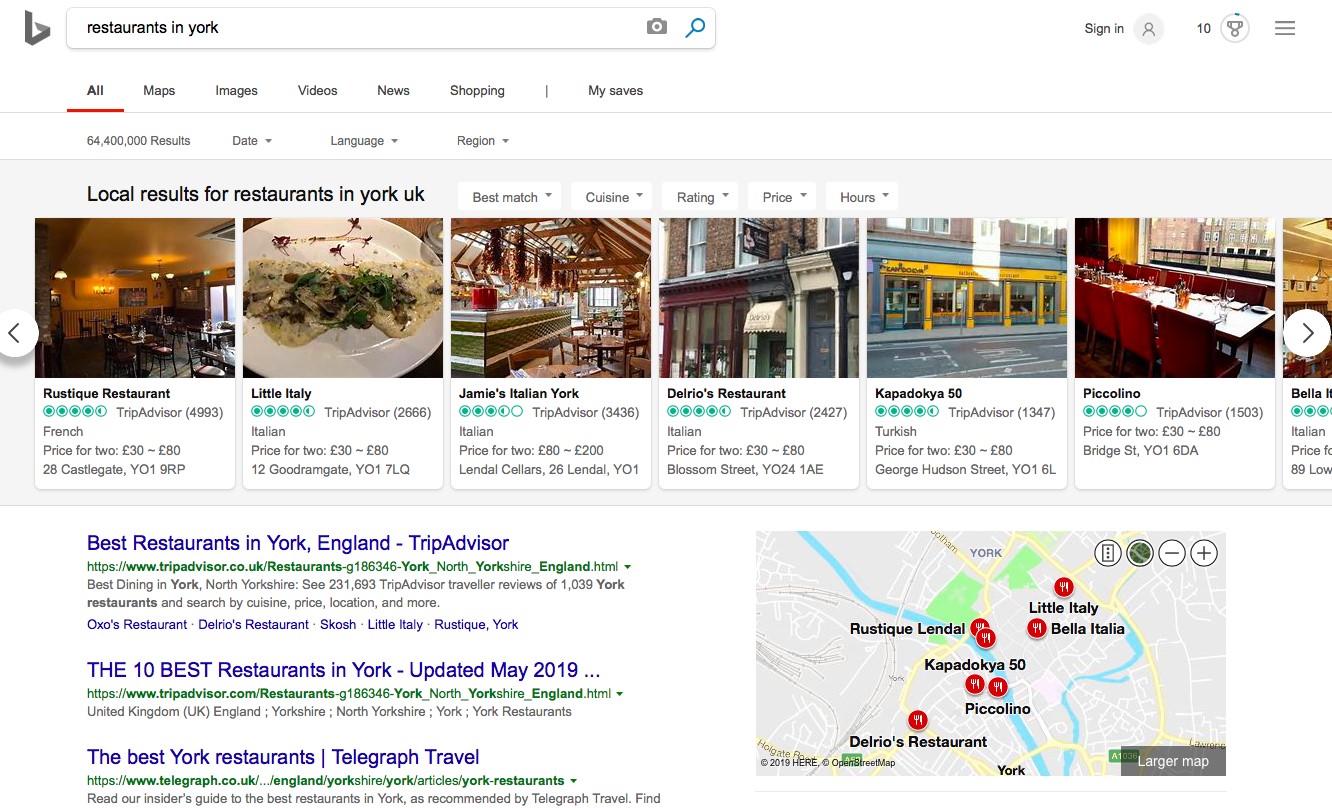Toggle the map road-view icon
This screenshot has width=1332, height=808.
coord(1107,553)
